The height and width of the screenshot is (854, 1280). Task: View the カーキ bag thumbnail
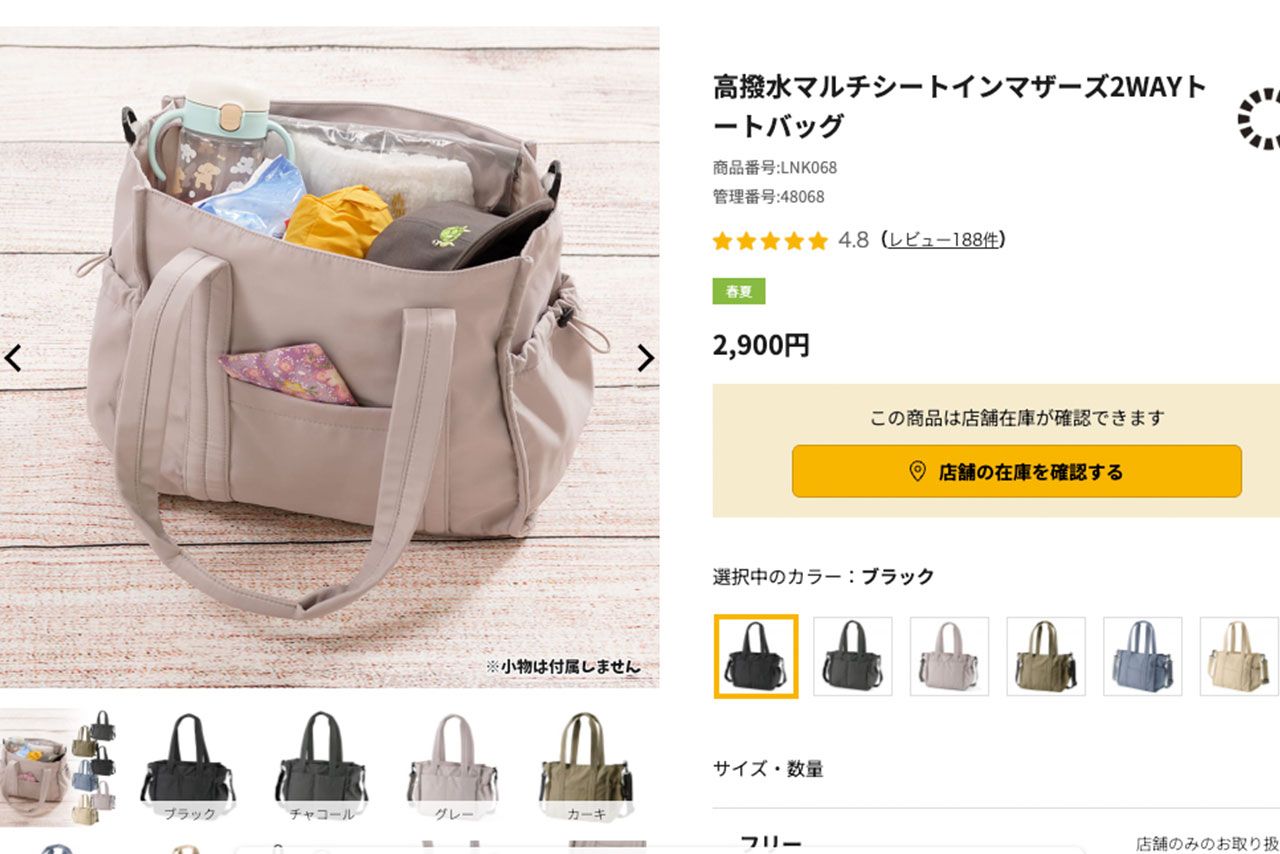coord(587,766)
